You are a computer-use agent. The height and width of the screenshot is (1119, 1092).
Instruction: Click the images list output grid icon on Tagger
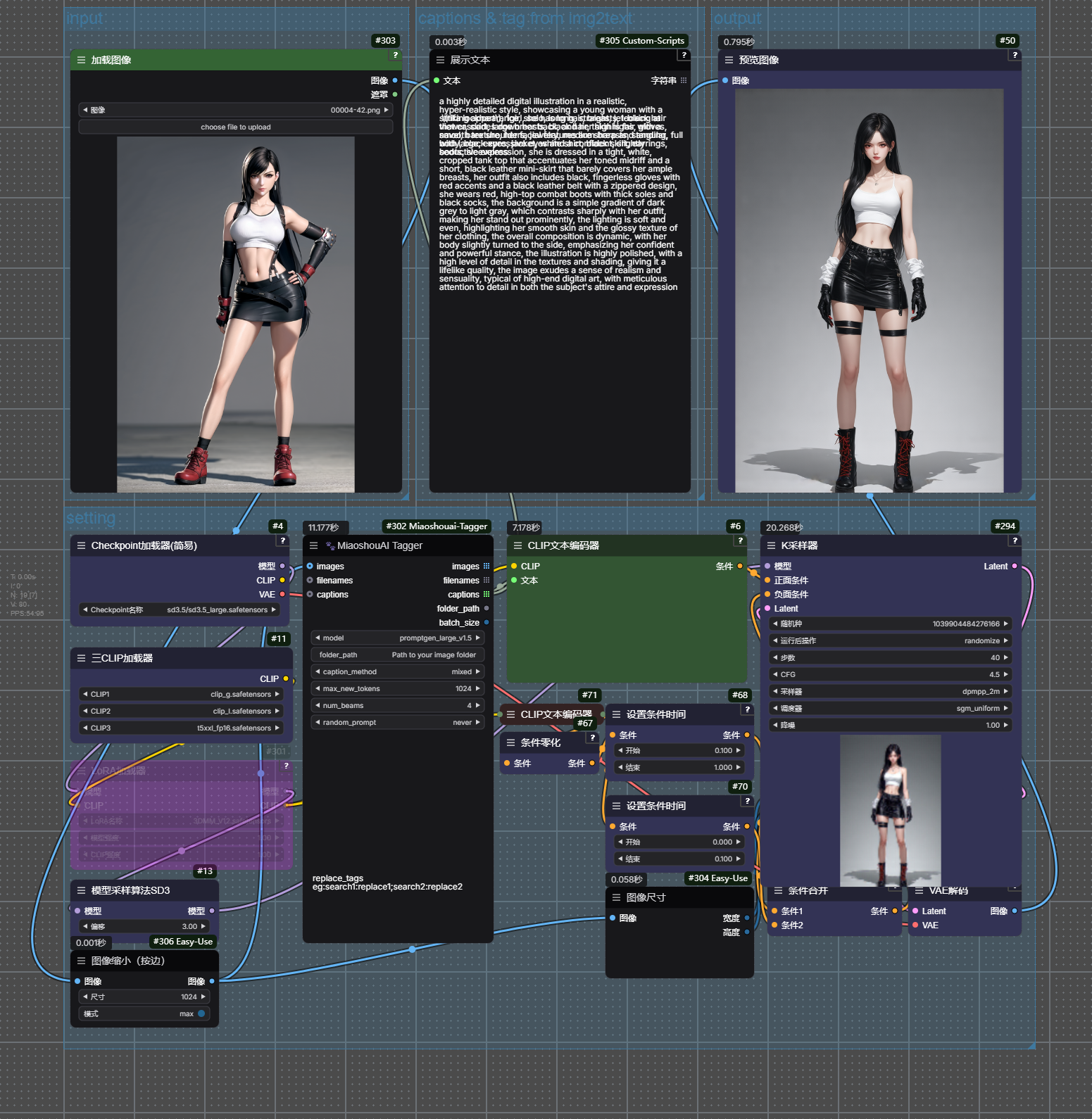pyautogui.click(x=487, y=567)
